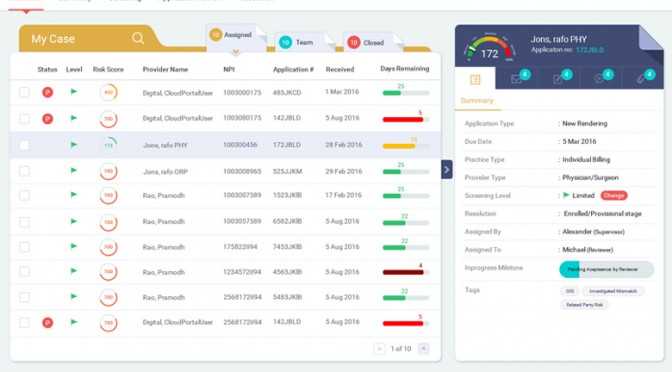Switch to the Team tab
The image size is (672, 372).
(x=297, y=42)
